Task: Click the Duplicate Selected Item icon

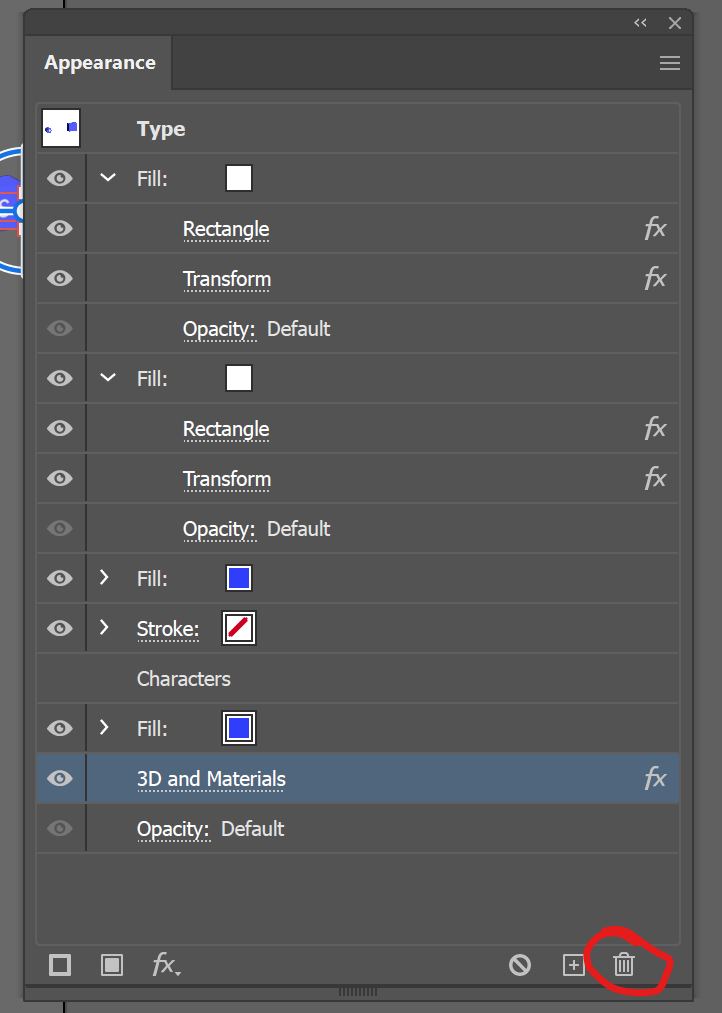Action: (x=573, y=965)
